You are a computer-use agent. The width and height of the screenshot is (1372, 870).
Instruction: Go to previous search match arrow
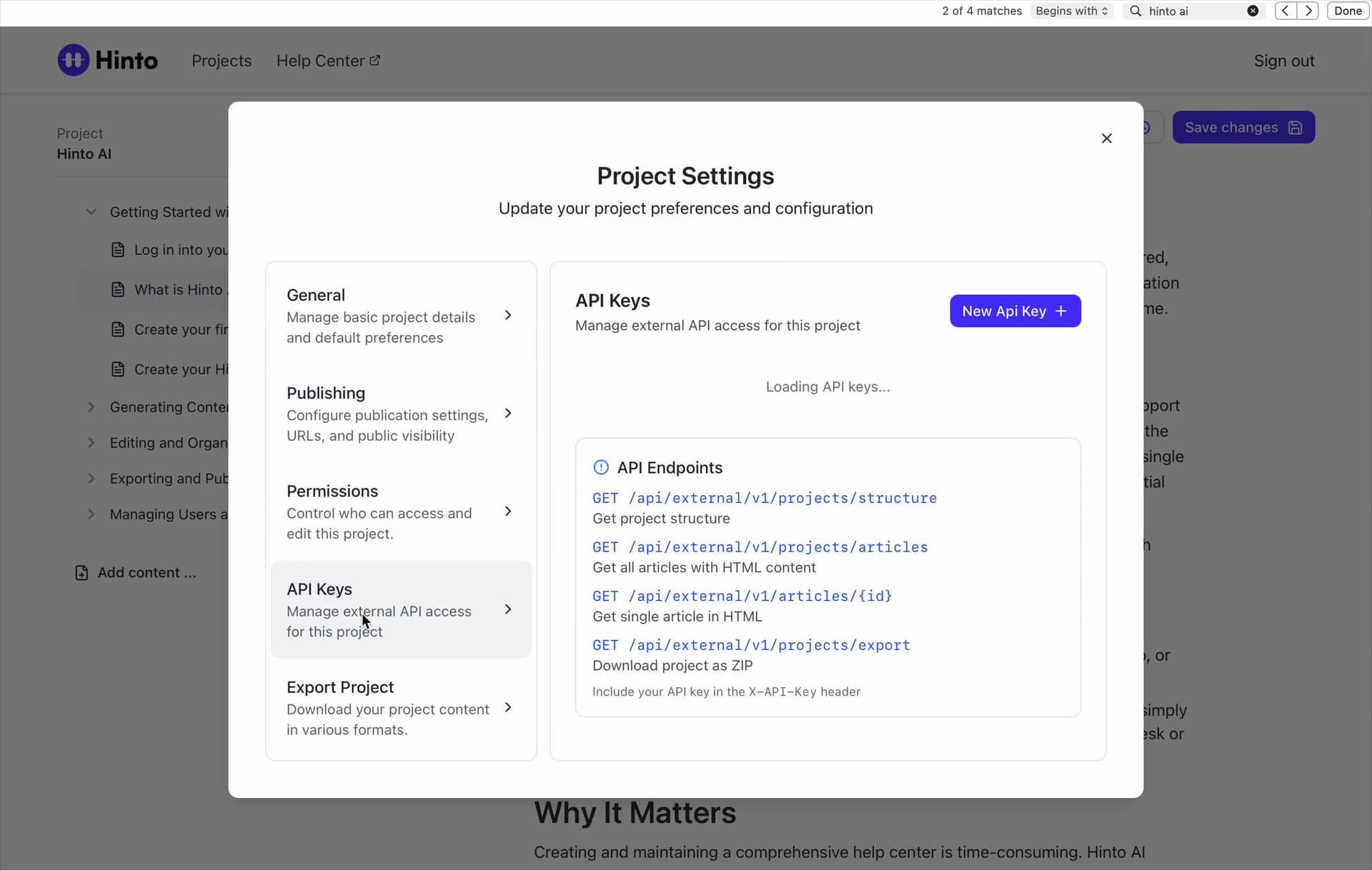pyautogui.click(x=1285, y=11)
